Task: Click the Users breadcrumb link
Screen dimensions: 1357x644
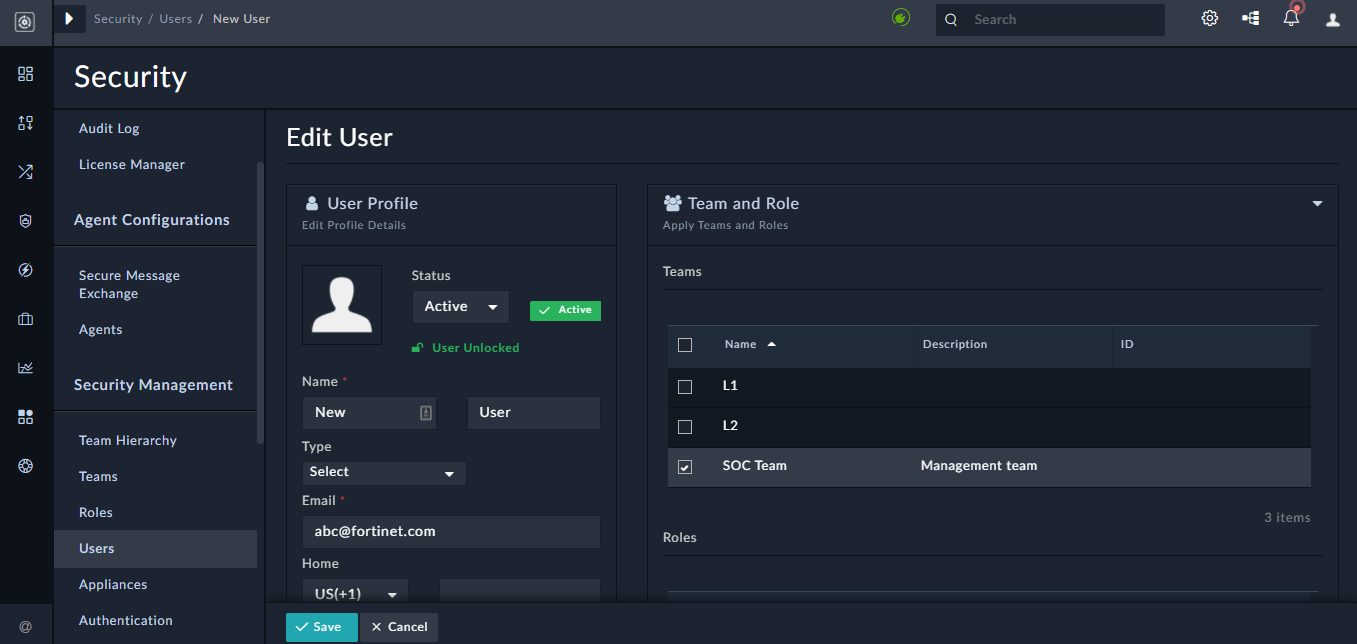Action: tap(175, 18)
